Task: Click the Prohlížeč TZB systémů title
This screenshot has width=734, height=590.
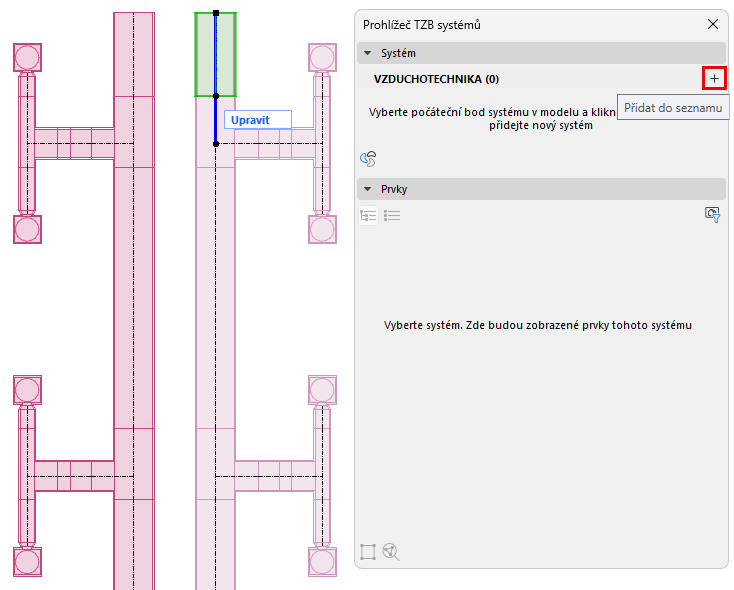Action: pos(422,25)
